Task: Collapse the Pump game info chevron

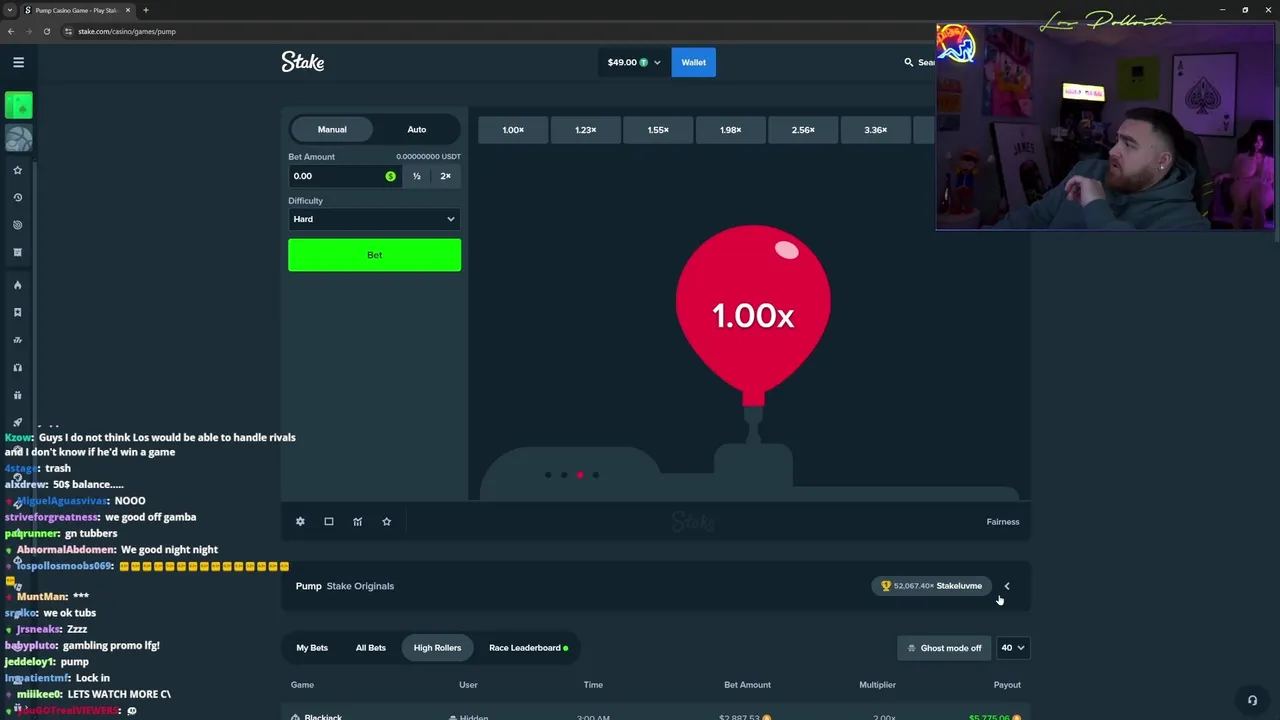Action: (x=1007, y=586)
